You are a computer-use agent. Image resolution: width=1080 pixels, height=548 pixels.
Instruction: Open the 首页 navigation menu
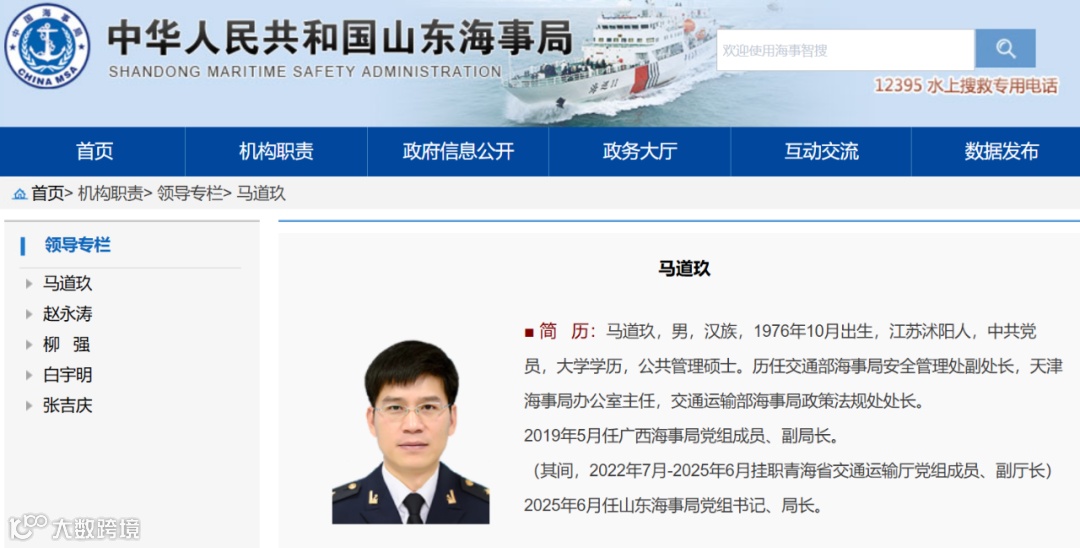[x=94, y=151]
